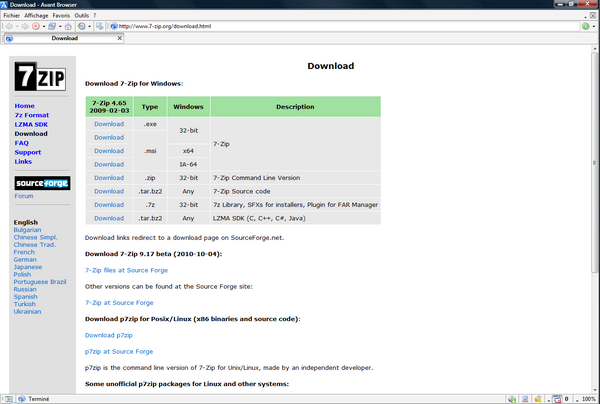The image size is (600, 404).
Task: Click the green Go button icon
Action: click(x=585, y=26)
